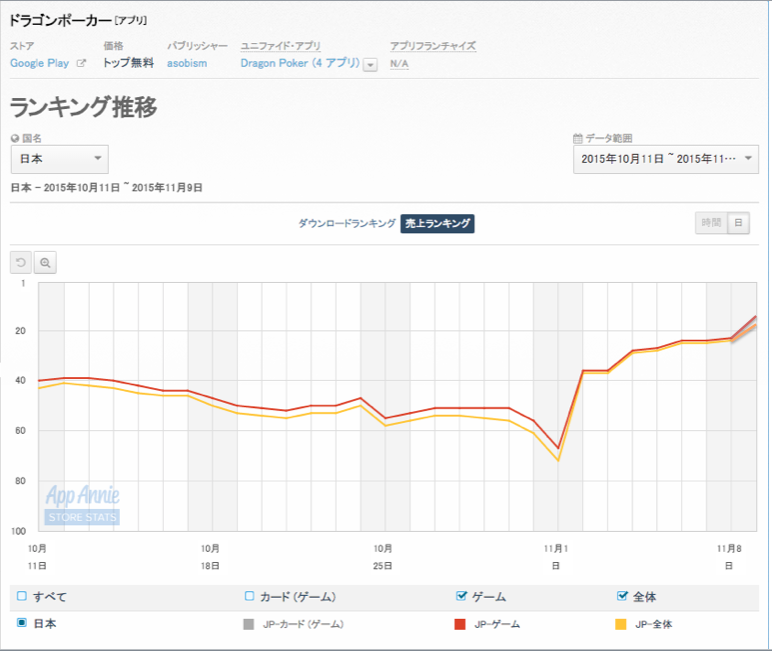Click the ランキング推移 heading
This screenshot has width=772, height=651.
coord(83,107)
